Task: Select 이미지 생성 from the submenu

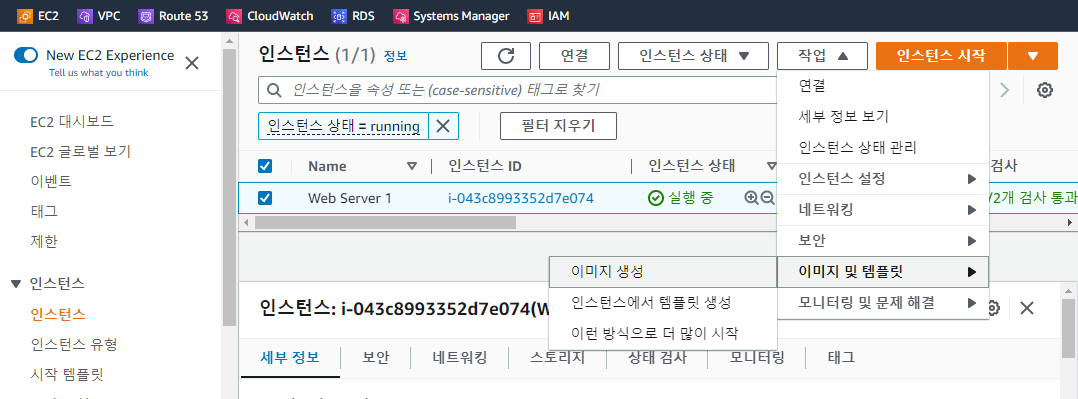Action: coord(663,271)
